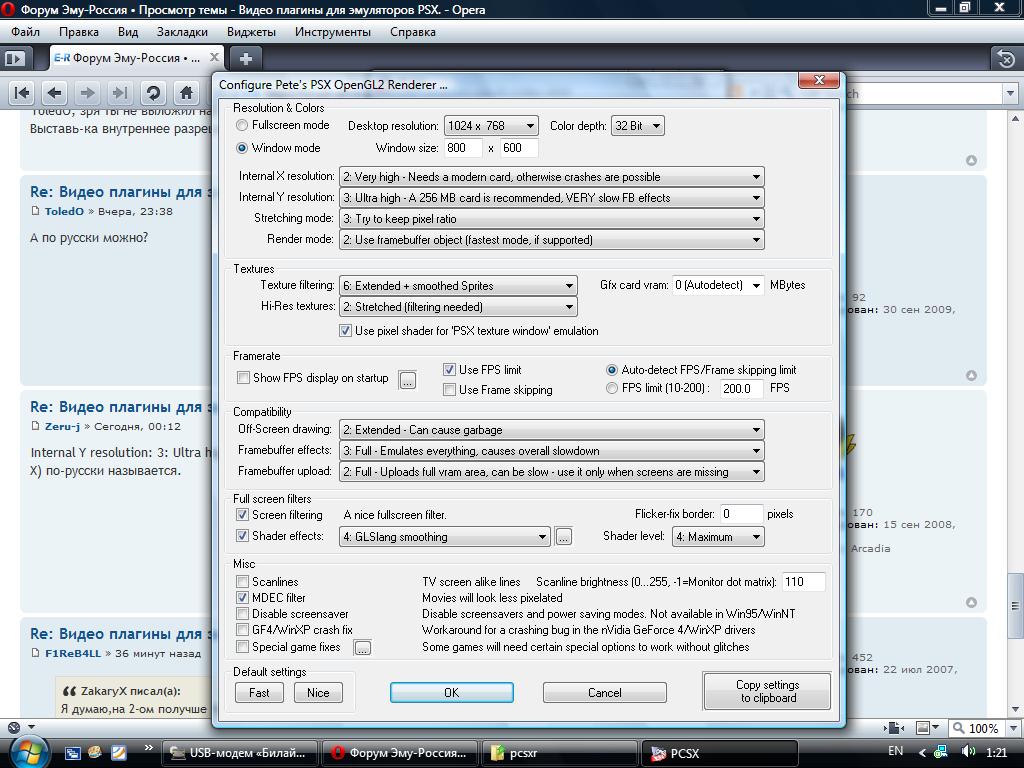Open the Закладки menu
The height and width of the screenshot is (768, 1024).
click(182, 32)
